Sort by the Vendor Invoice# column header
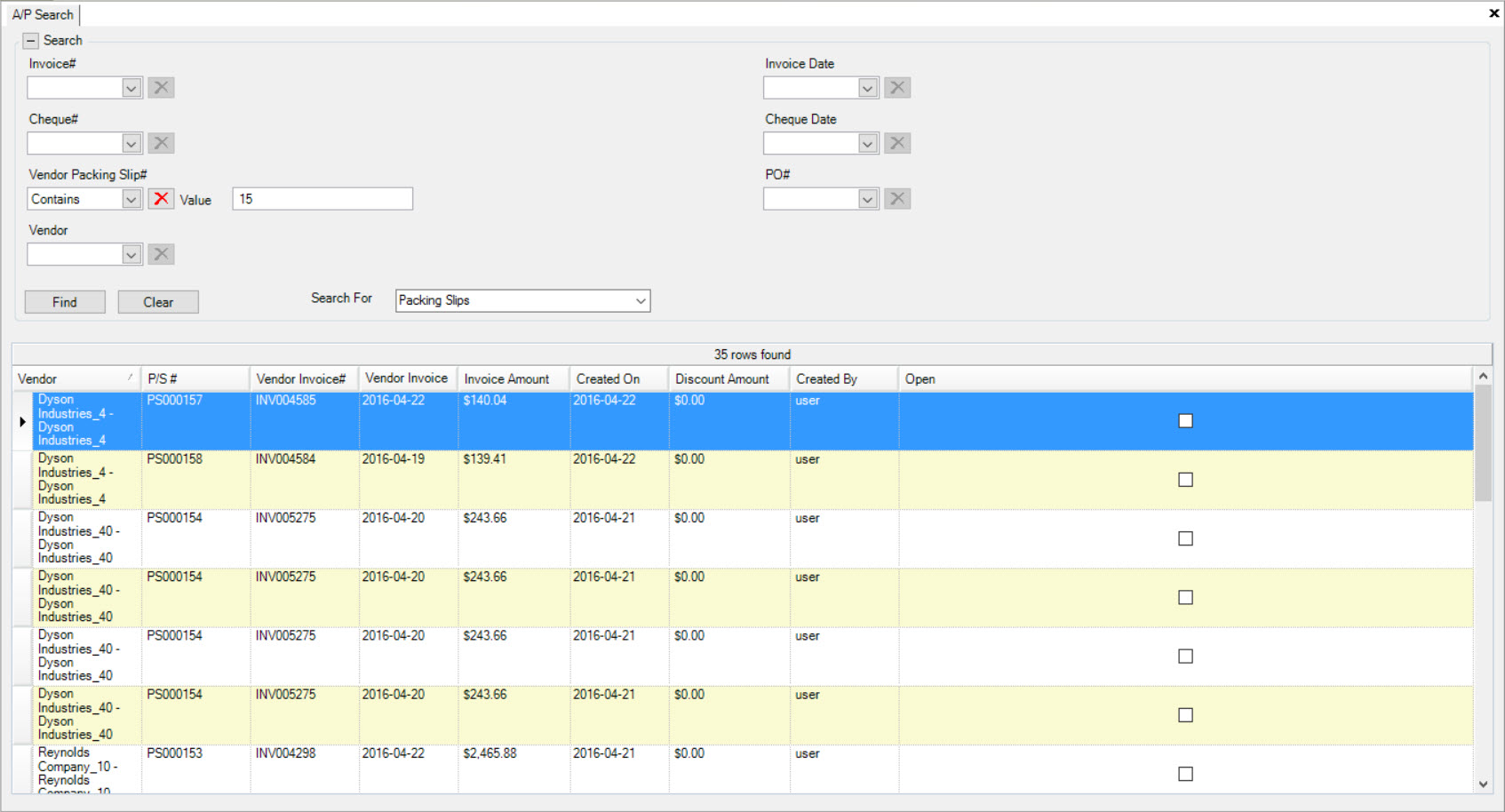This screenshot has height=812, width=1505. click(x=304, y=378)
